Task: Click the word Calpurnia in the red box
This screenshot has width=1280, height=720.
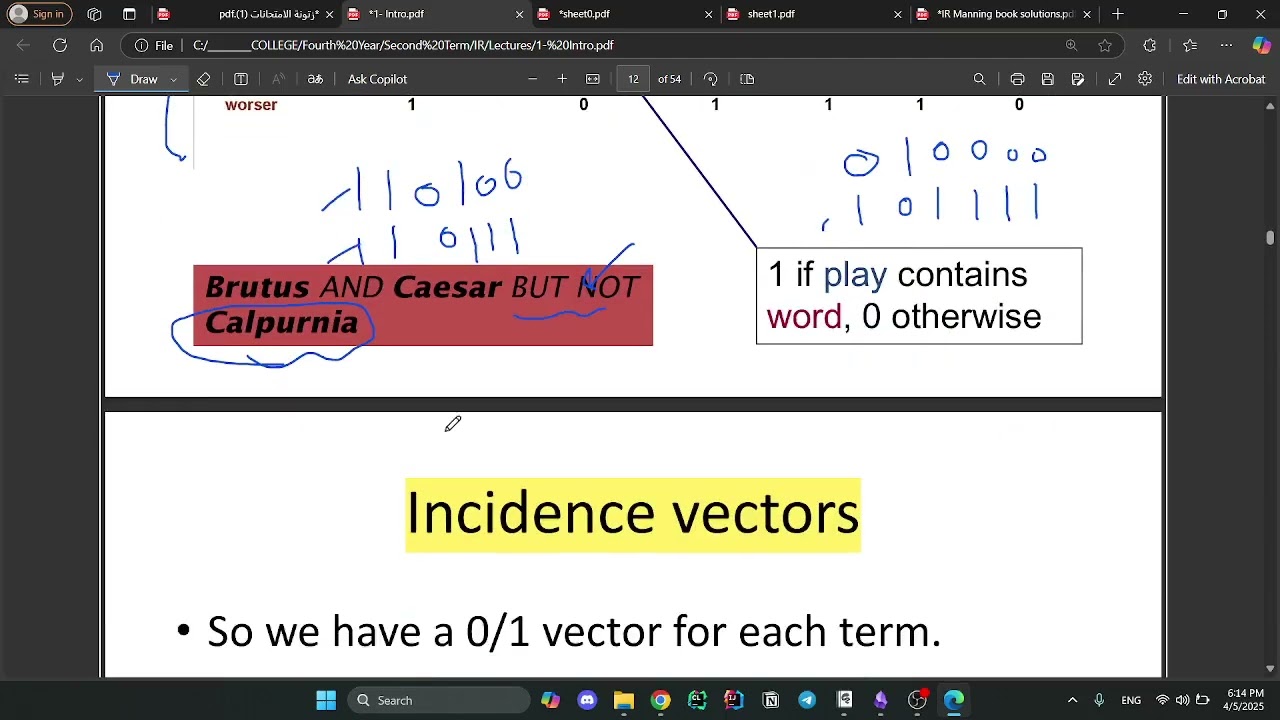Action: point(281,322)
